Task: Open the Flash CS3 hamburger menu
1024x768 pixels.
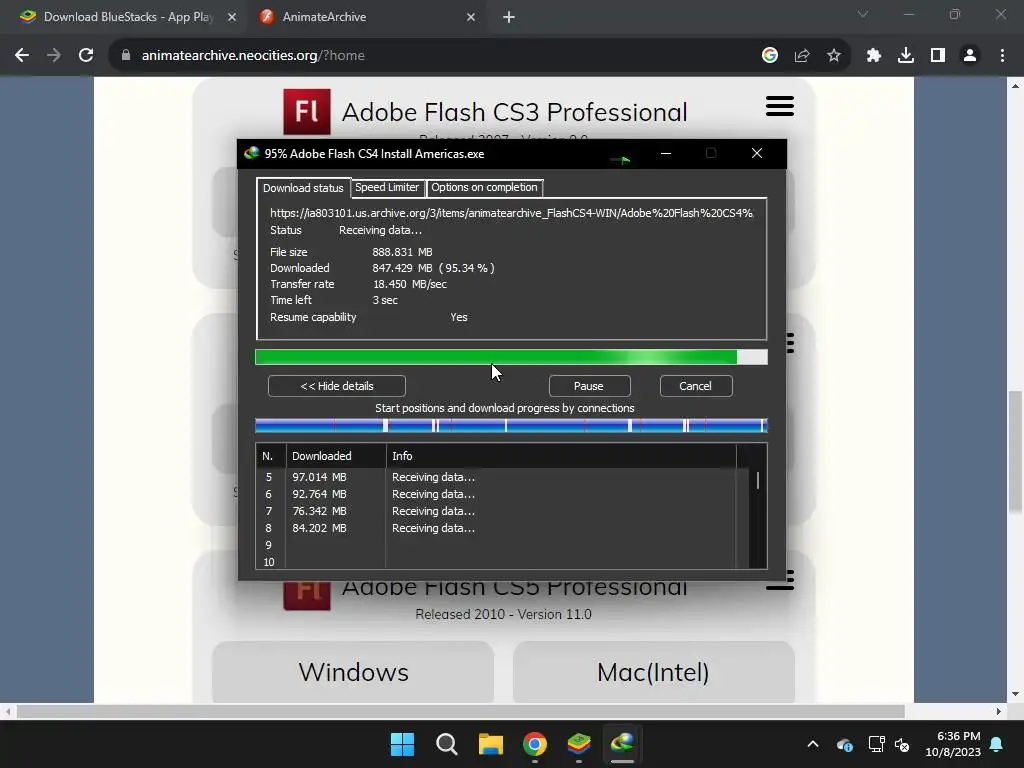Action: pos(780,106)
